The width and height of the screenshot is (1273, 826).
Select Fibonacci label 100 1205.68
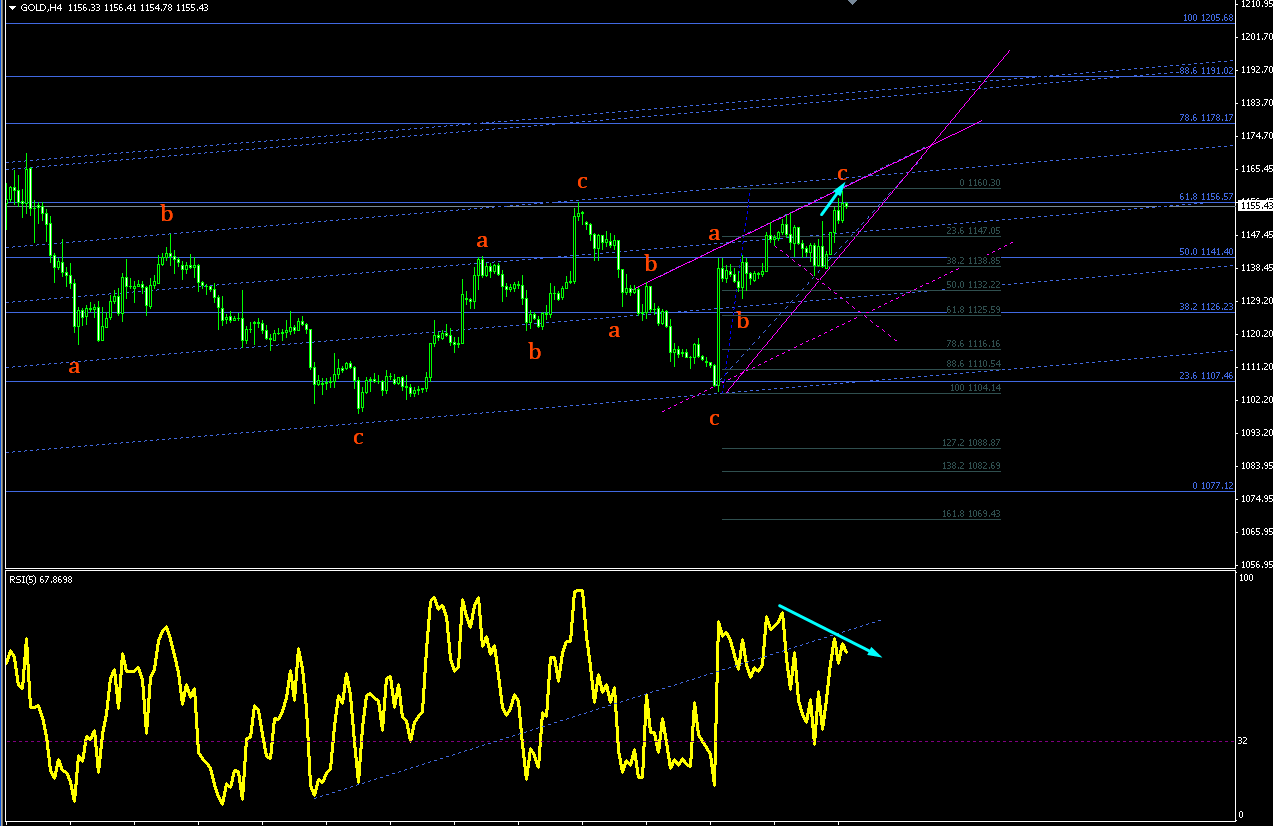point(1208,18)
